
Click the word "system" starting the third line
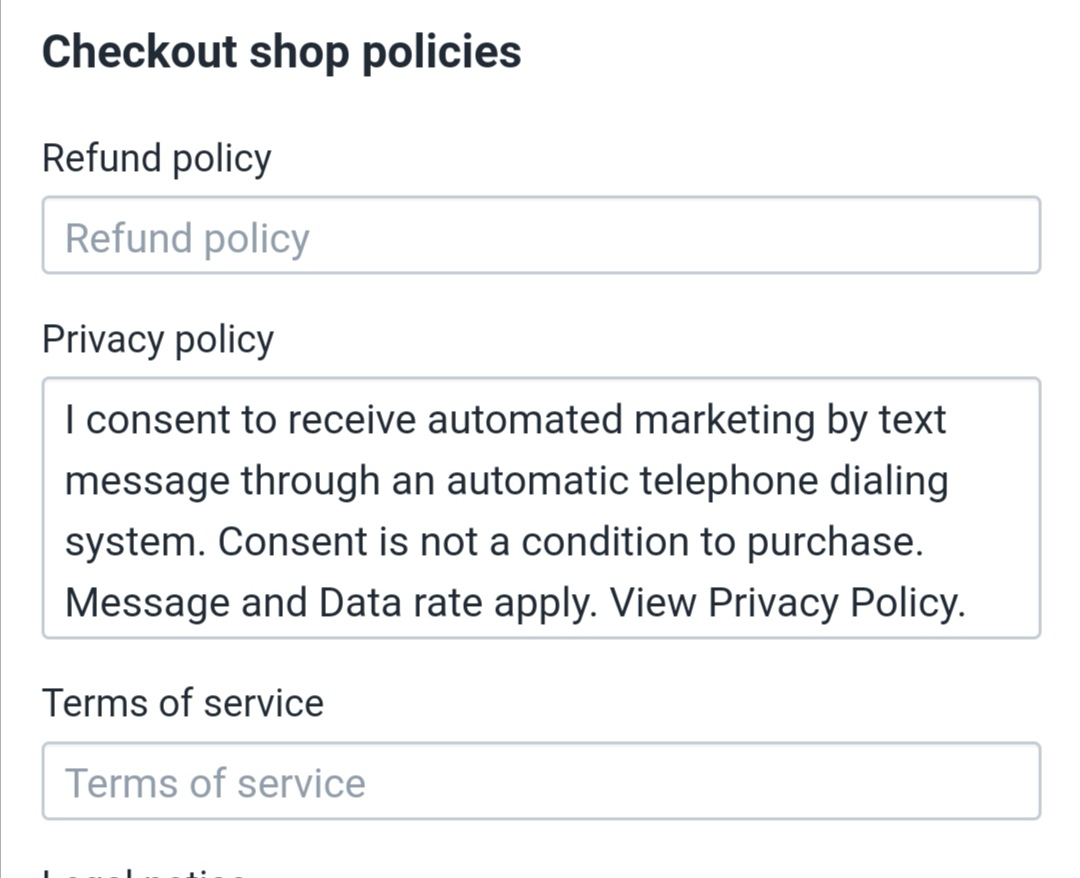pos(132,542)
